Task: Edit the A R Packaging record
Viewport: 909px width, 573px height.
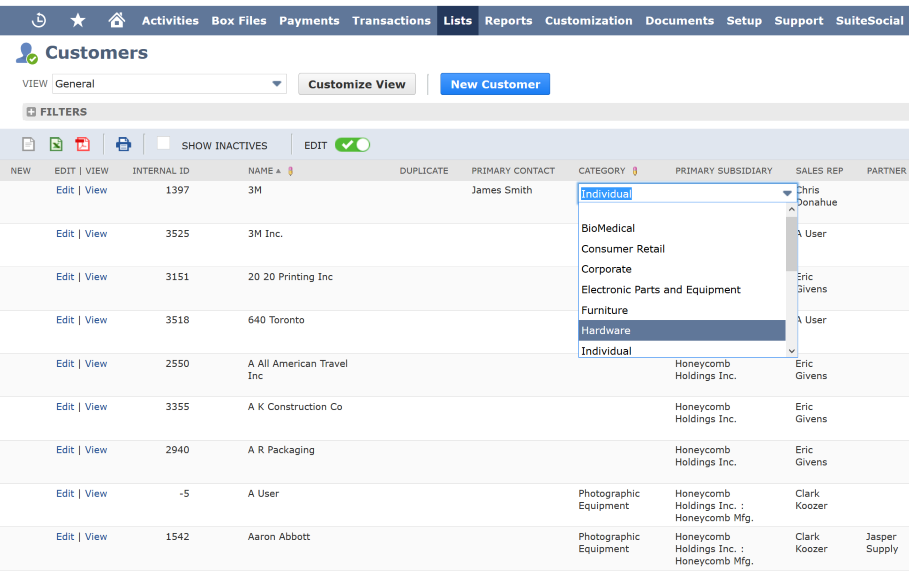Action: (x=65, y=449)
